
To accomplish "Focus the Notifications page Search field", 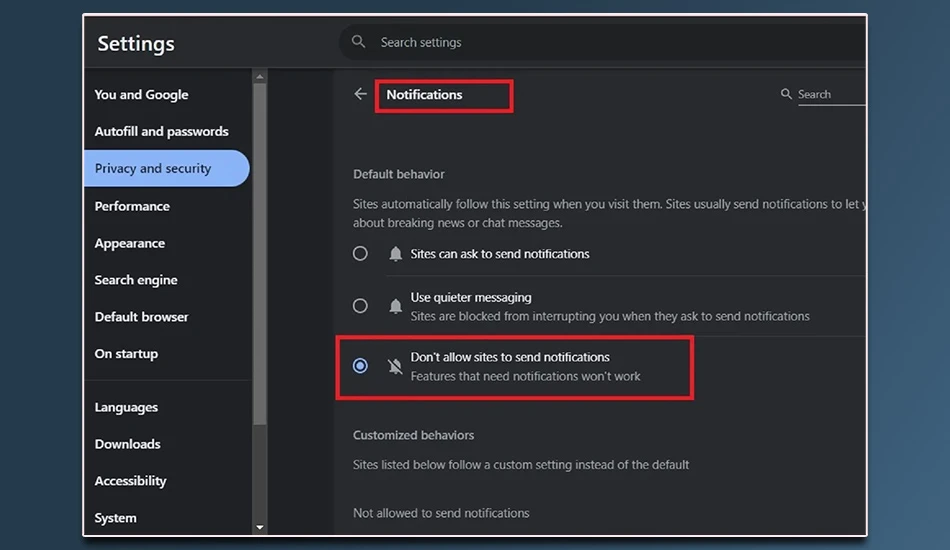I will [x=831, y=94].
